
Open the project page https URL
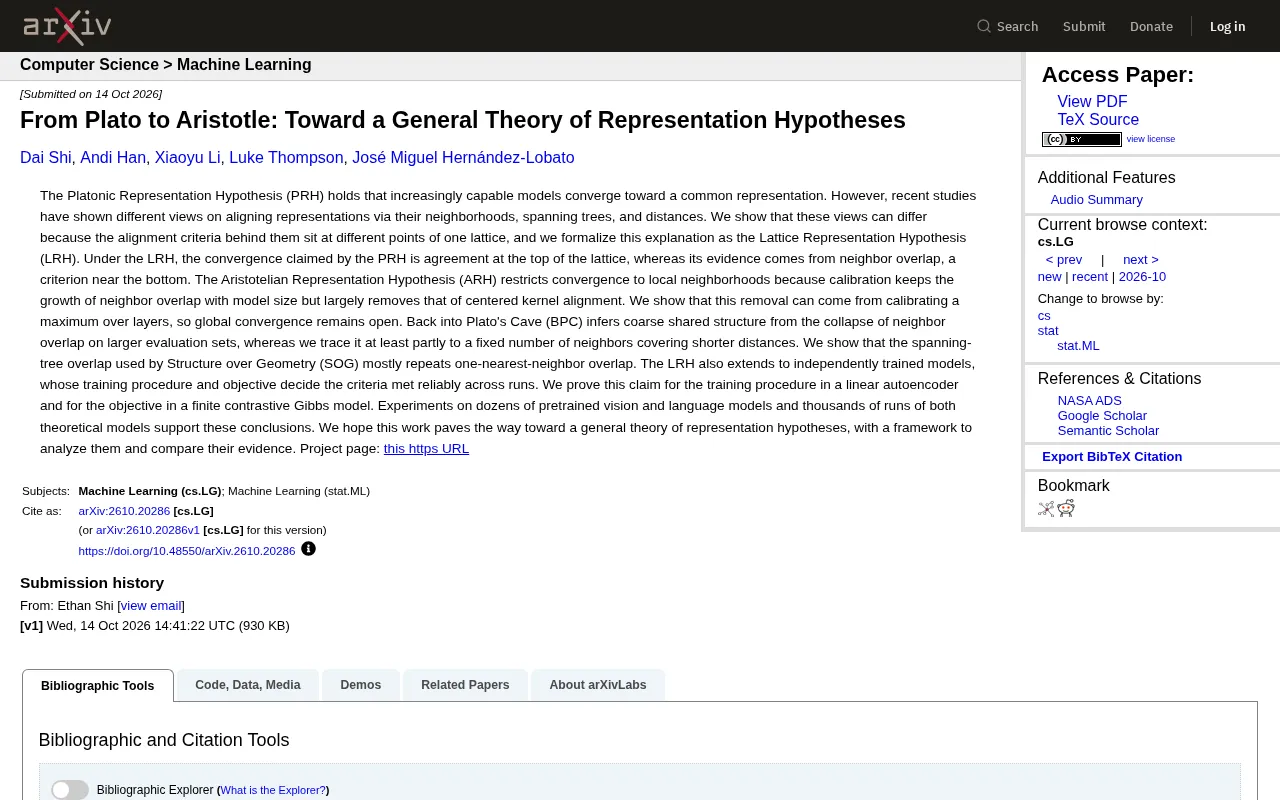[x=426, y=449]
